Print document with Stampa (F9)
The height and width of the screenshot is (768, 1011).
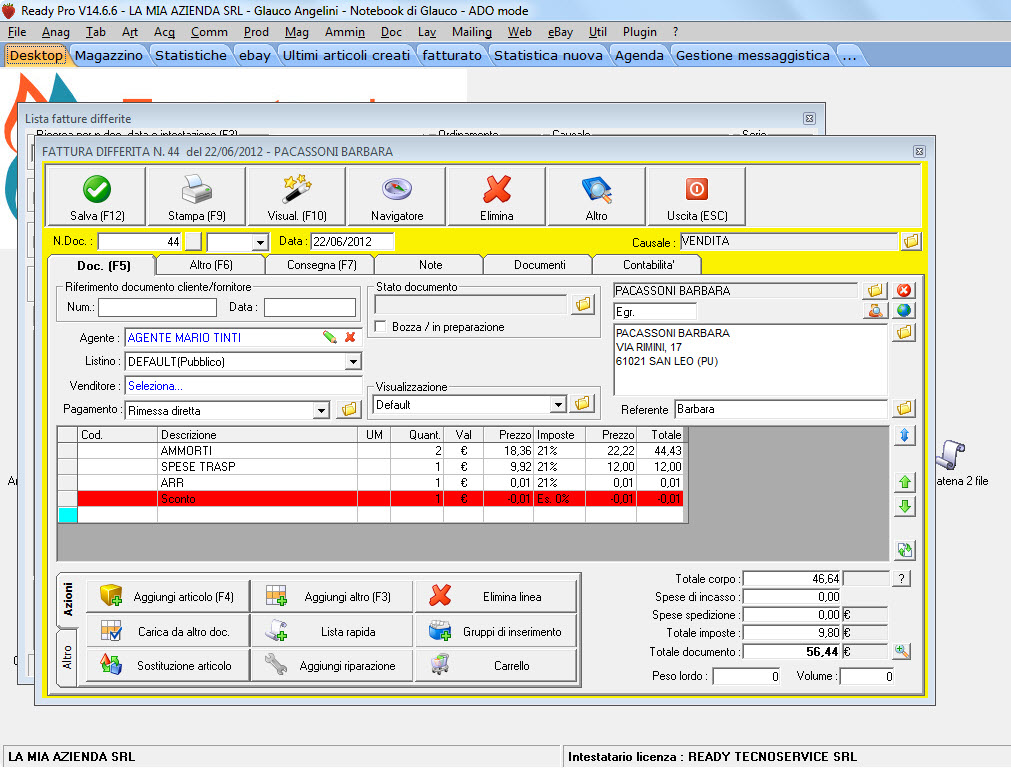click(197, 196)
